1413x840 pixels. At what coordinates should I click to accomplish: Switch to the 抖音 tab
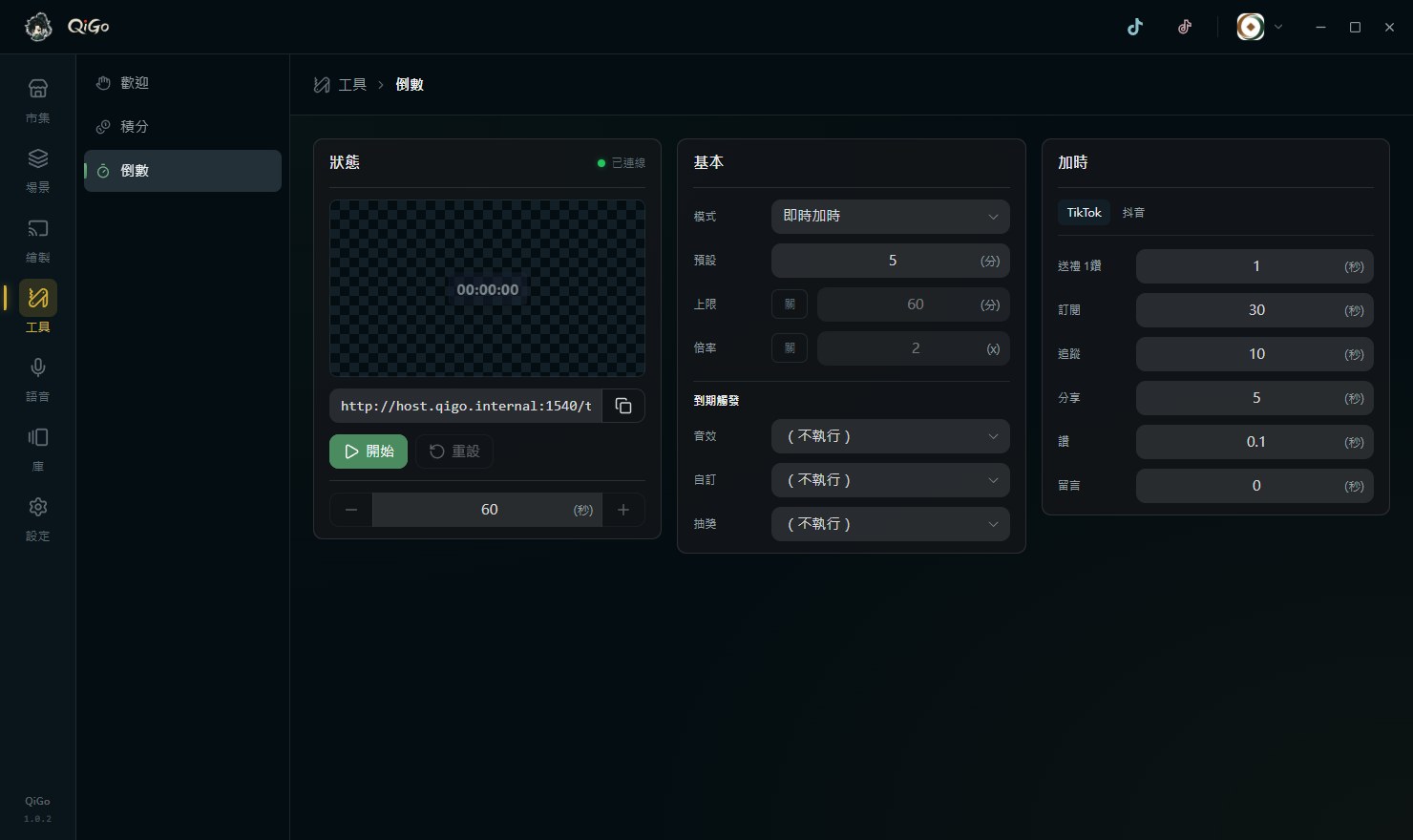[x=1133, y=213]
